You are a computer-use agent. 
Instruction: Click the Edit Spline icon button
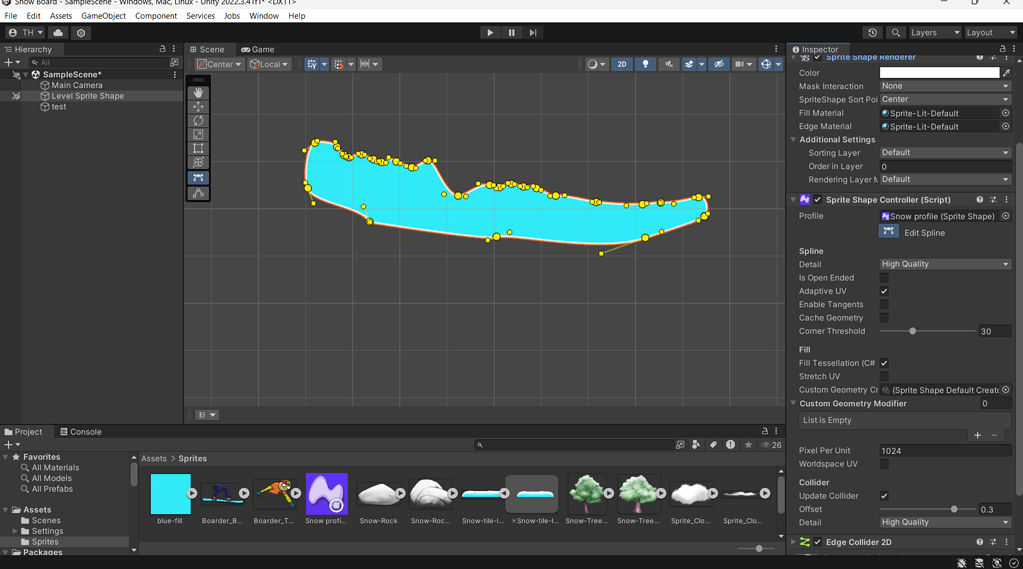888,232
